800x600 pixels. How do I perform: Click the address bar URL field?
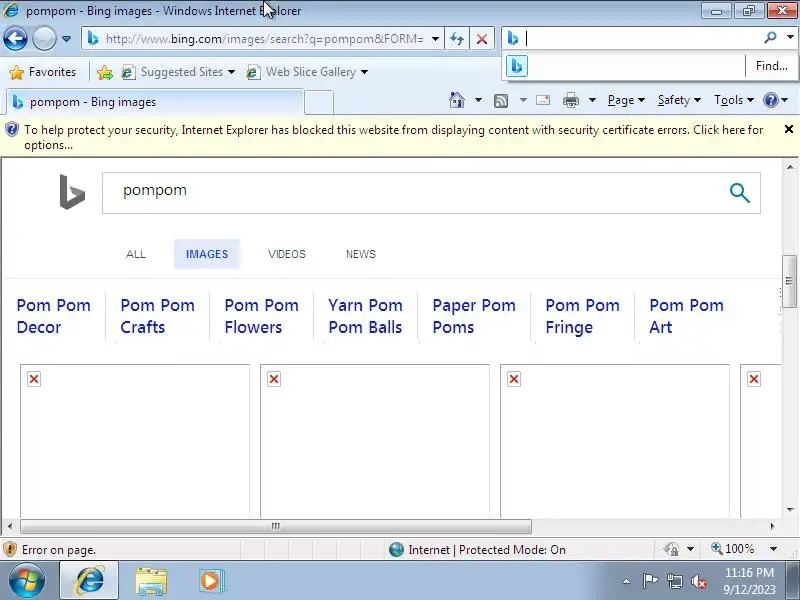(x=264, y=39)
